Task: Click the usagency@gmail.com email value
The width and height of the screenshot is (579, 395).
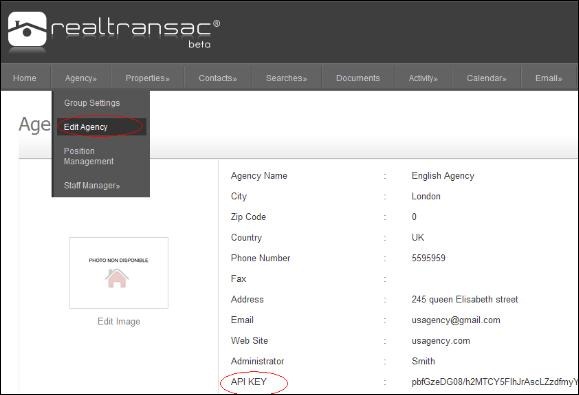Action: pos(456,320)
